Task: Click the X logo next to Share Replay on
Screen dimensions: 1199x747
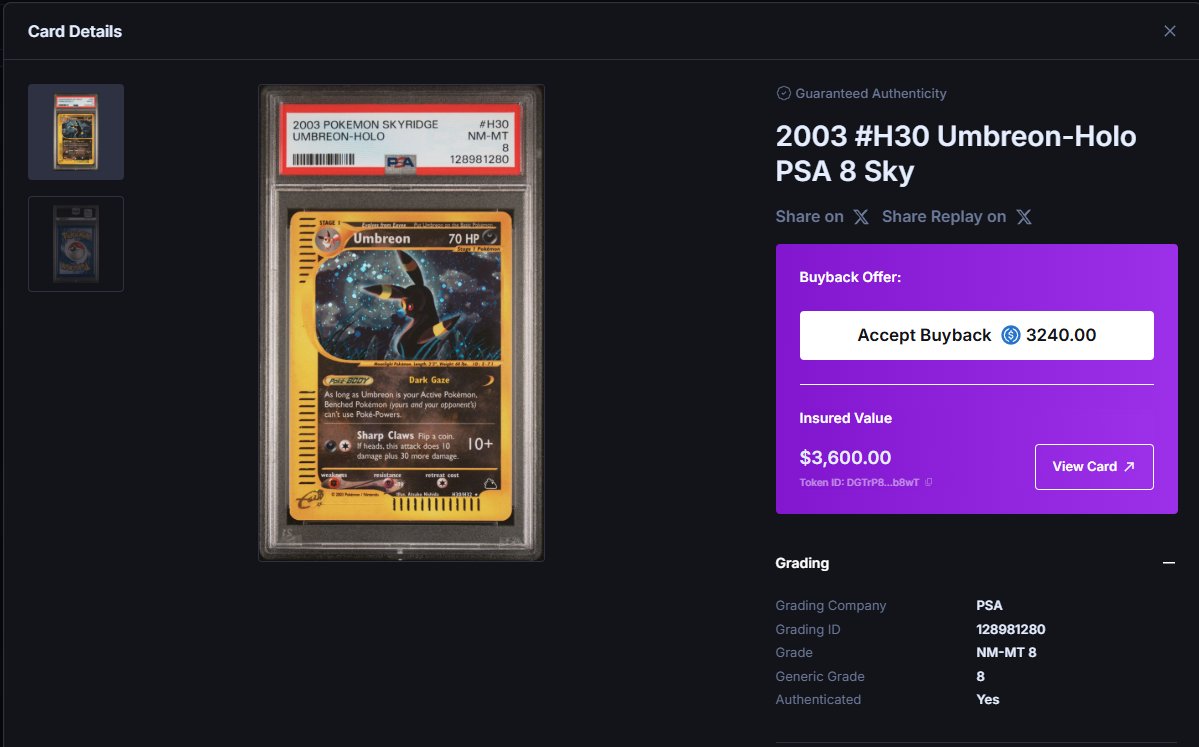Action: pos(1024,217)
